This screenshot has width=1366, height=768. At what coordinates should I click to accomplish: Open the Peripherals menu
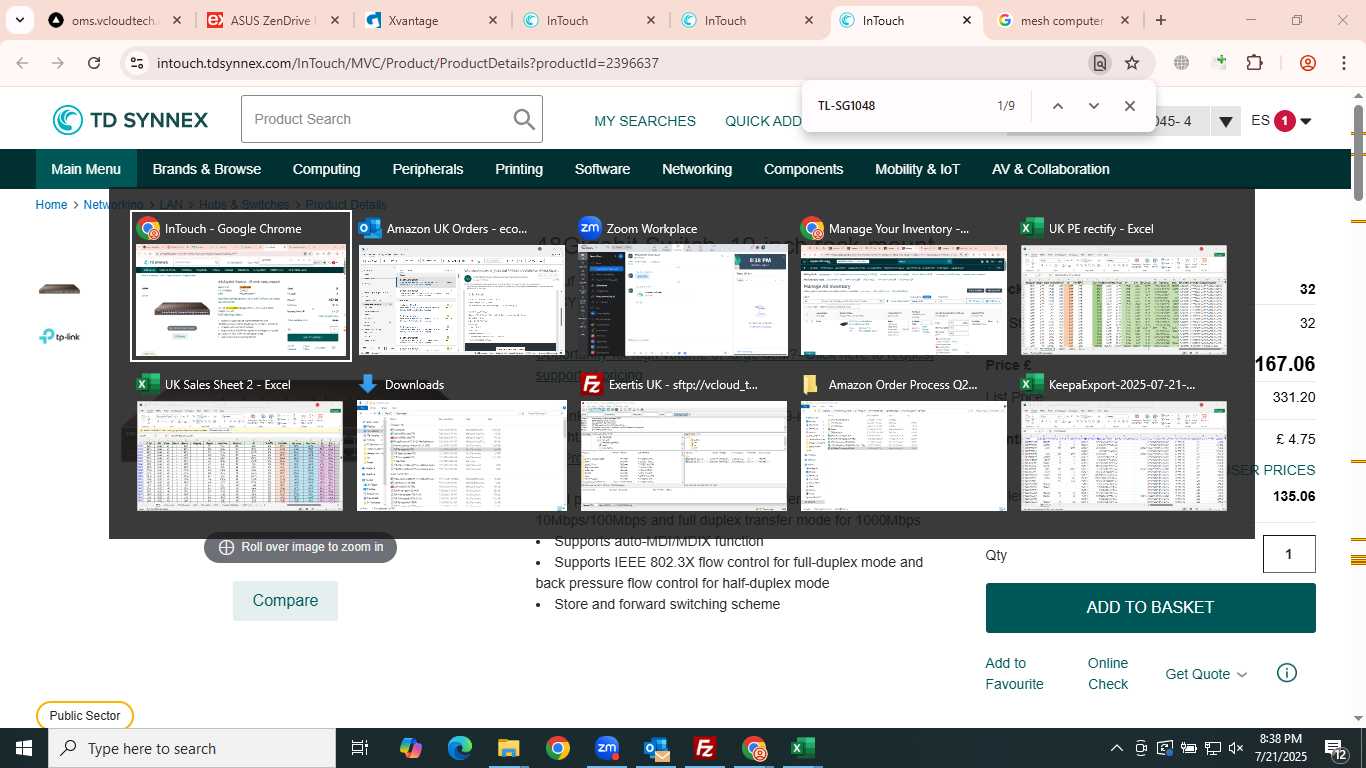click(x=428, y=169)
